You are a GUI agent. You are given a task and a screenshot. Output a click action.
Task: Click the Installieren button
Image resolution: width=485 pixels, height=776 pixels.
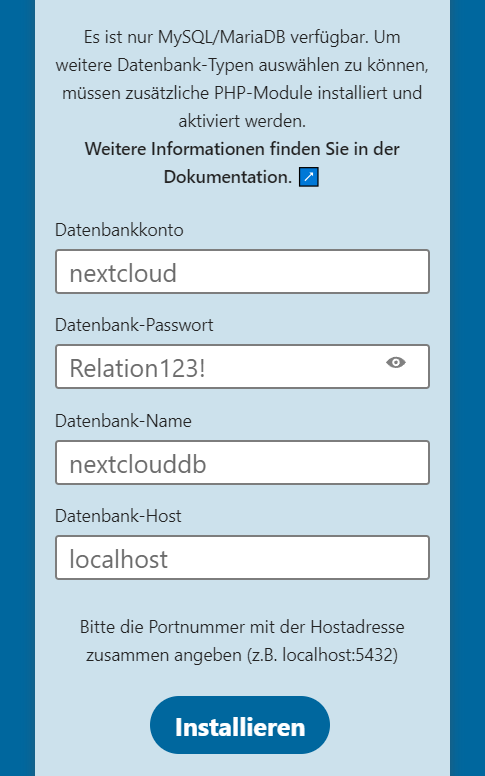(x=240, y=725)
